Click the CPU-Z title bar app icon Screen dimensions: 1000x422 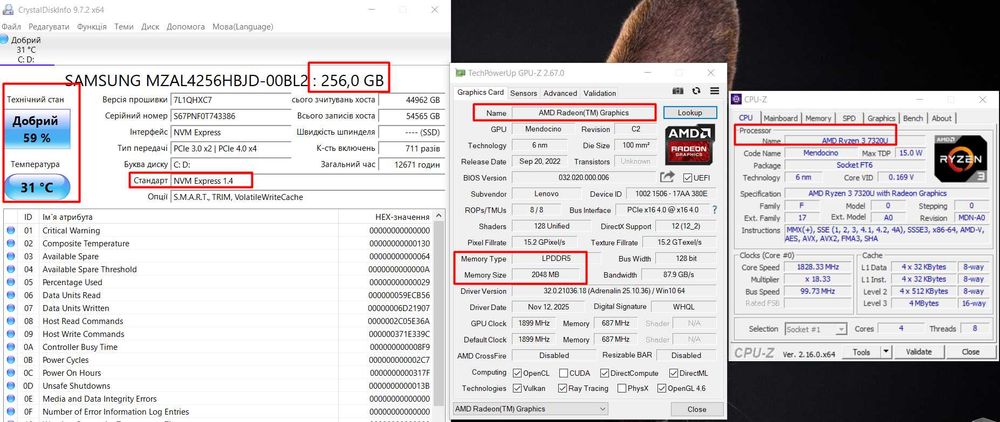[737, 99]
